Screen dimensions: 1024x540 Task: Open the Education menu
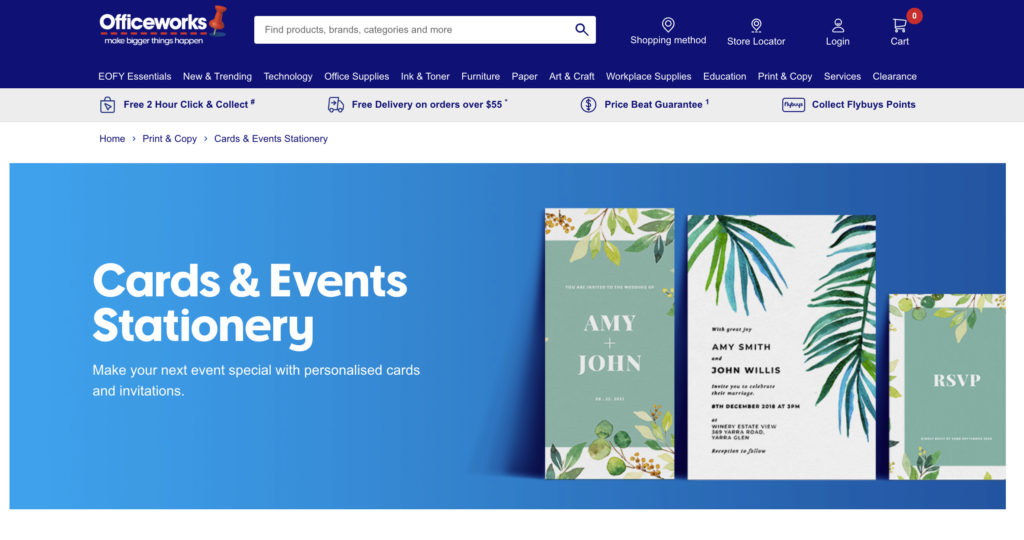[724, 76]
